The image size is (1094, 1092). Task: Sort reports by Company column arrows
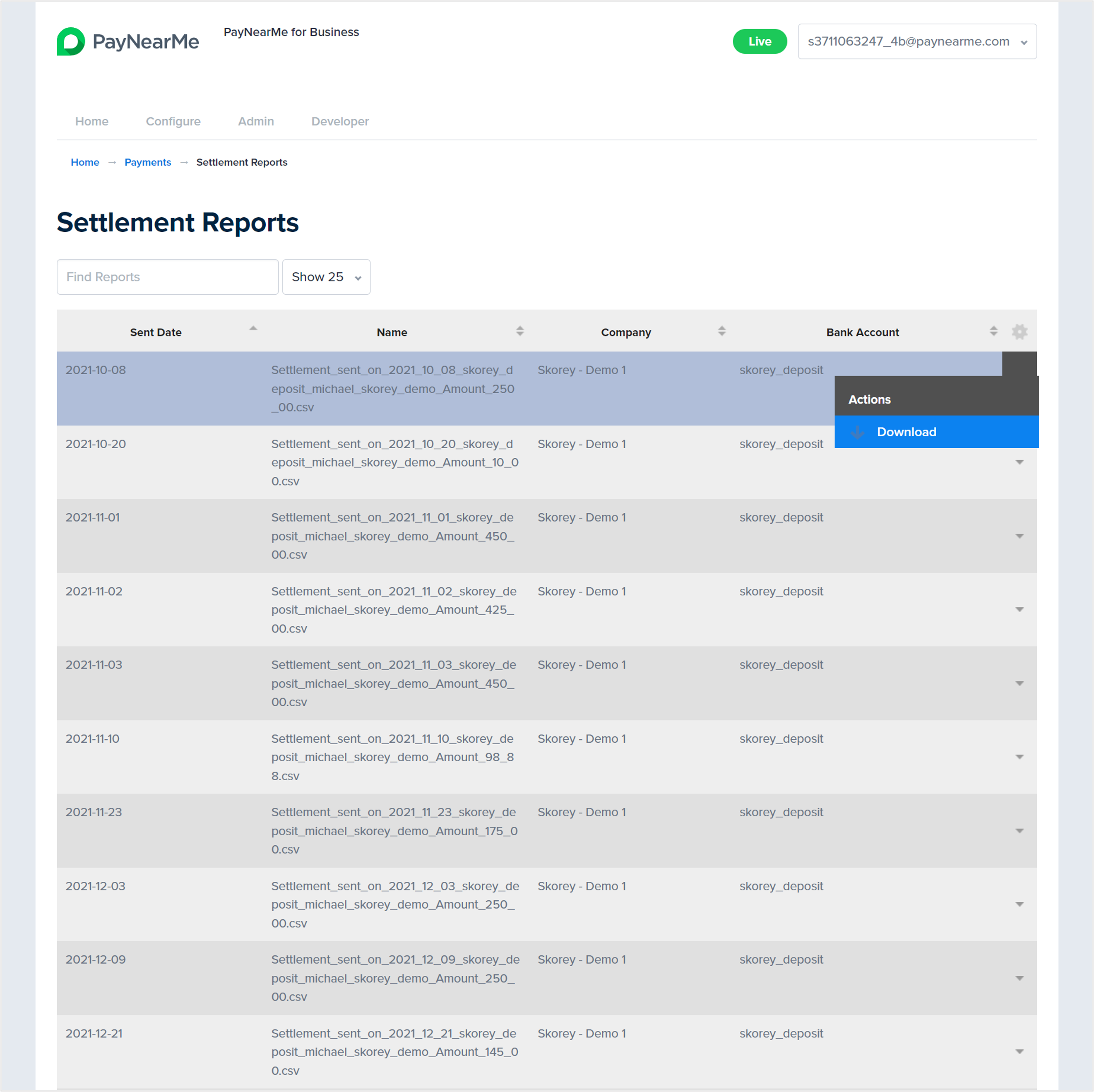coord(721,332)
